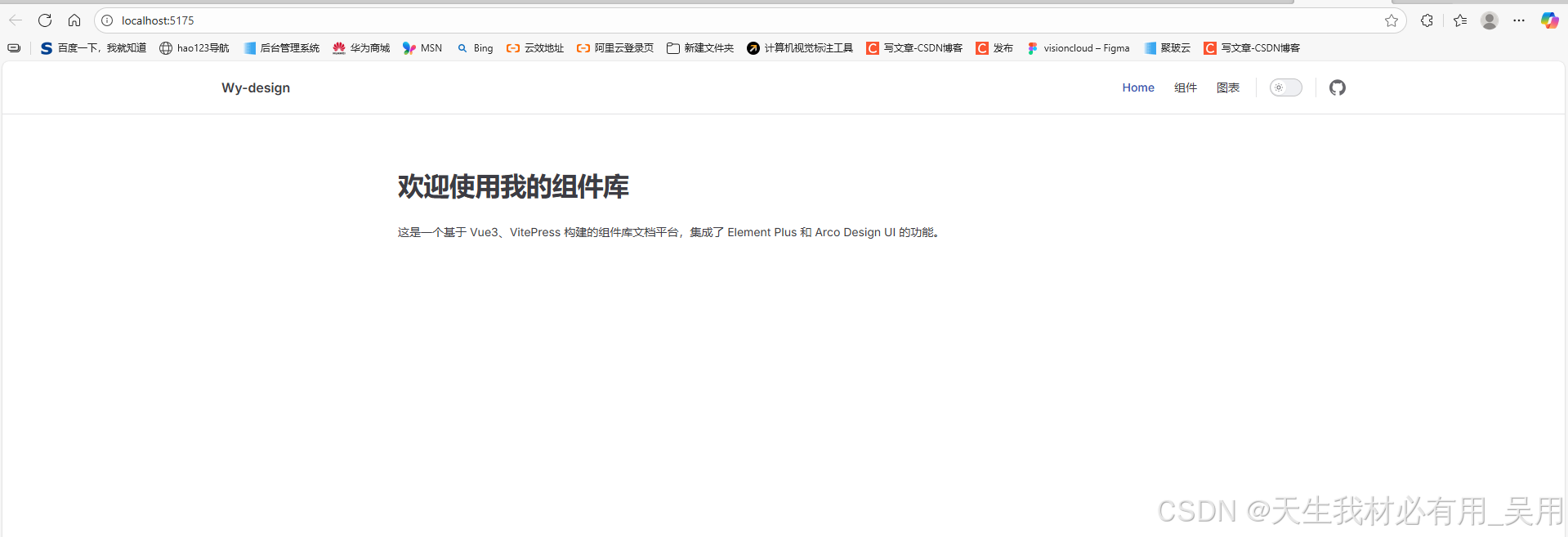Toggle dark mode appearance switch
The height and width of the screenshot is (537, 1568).
point(1285,87)
